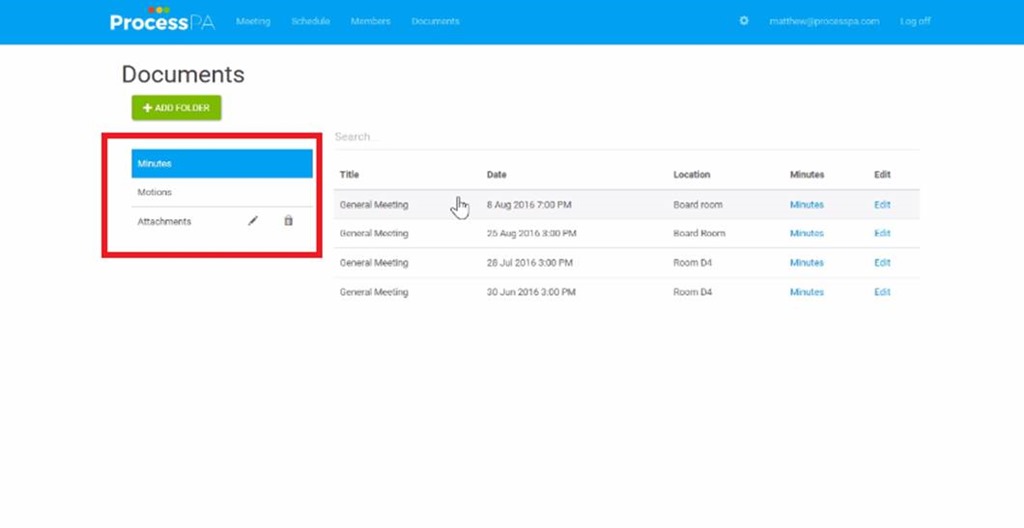The width and height of the screenshot is (1024, 528).
Task: Edit the 25 Aug 2016 meeting
Action: tap(882, 233)
